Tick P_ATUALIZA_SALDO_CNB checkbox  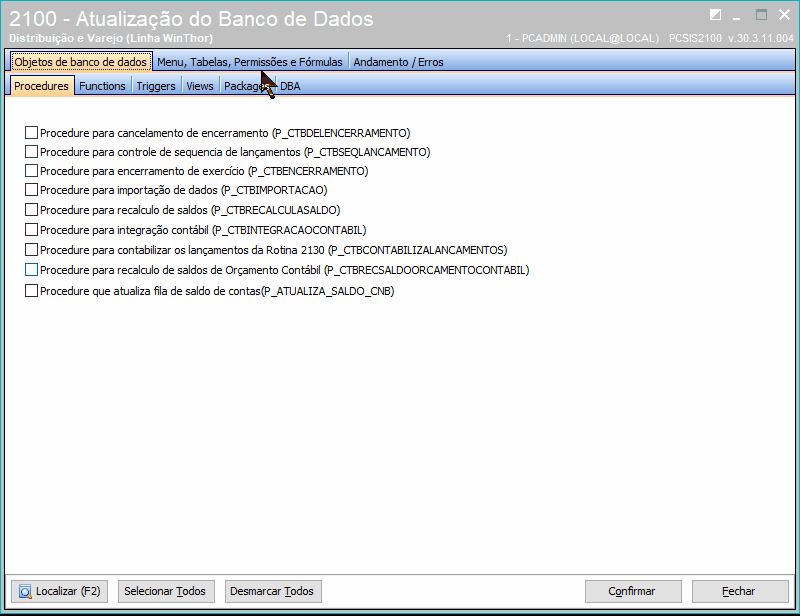coord(31,290)
